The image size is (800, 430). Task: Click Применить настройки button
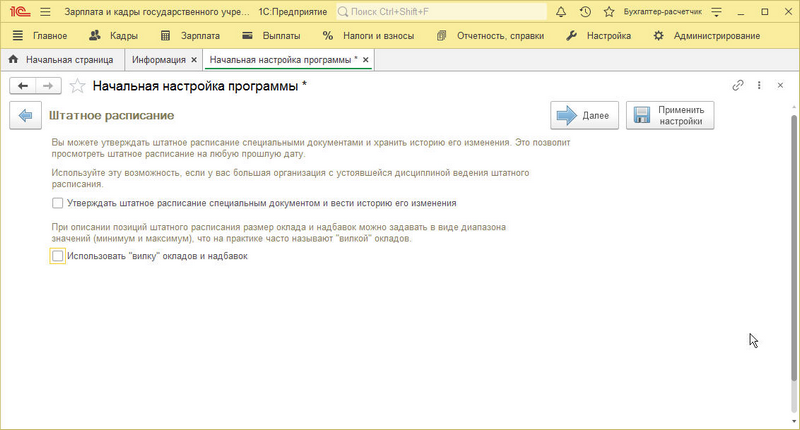tap(670, 116)
